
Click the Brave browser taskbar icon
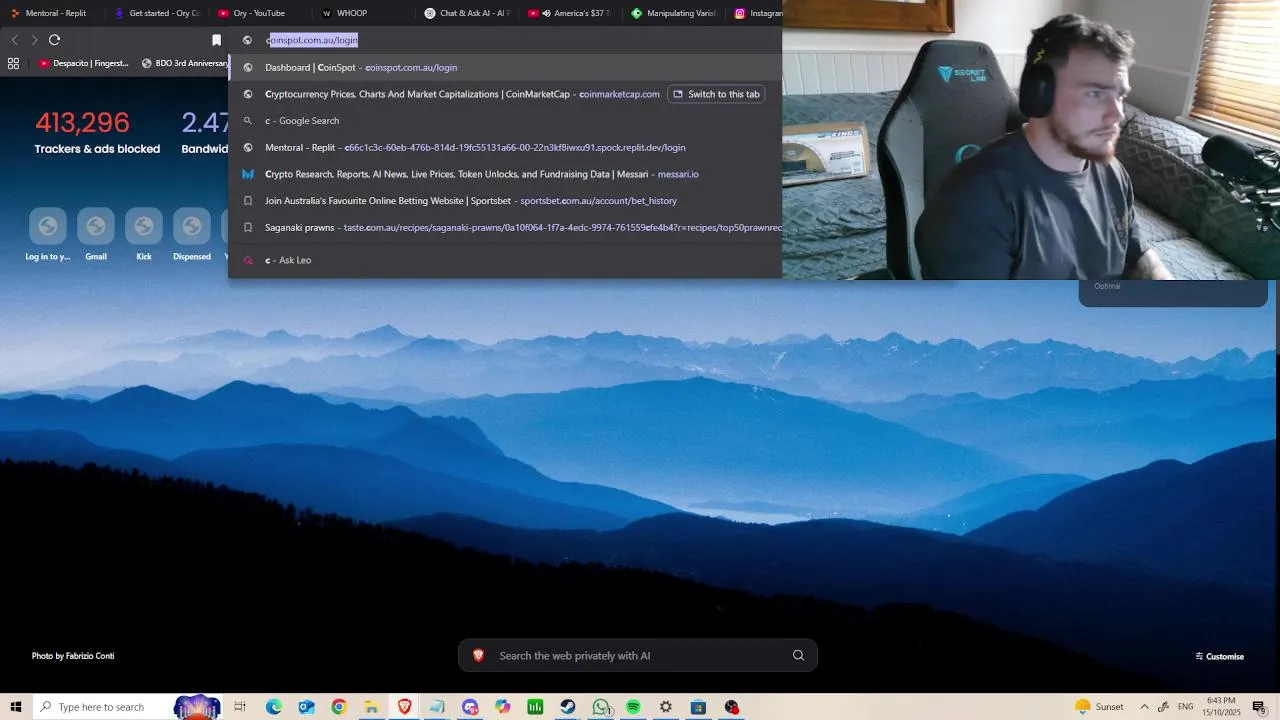pyautogui.click(x=404, y=707)
